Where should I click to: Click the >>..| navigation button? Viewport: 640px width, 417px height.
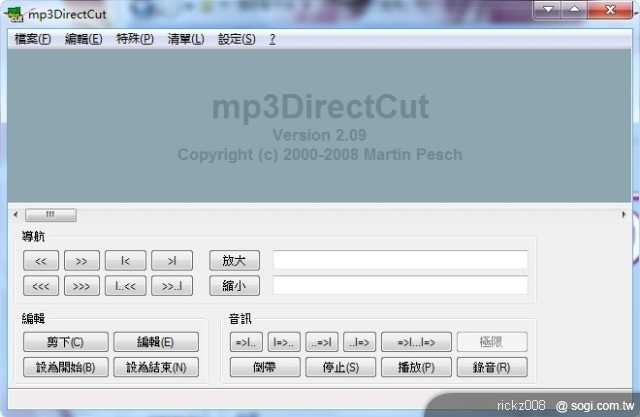click(172, 286)
